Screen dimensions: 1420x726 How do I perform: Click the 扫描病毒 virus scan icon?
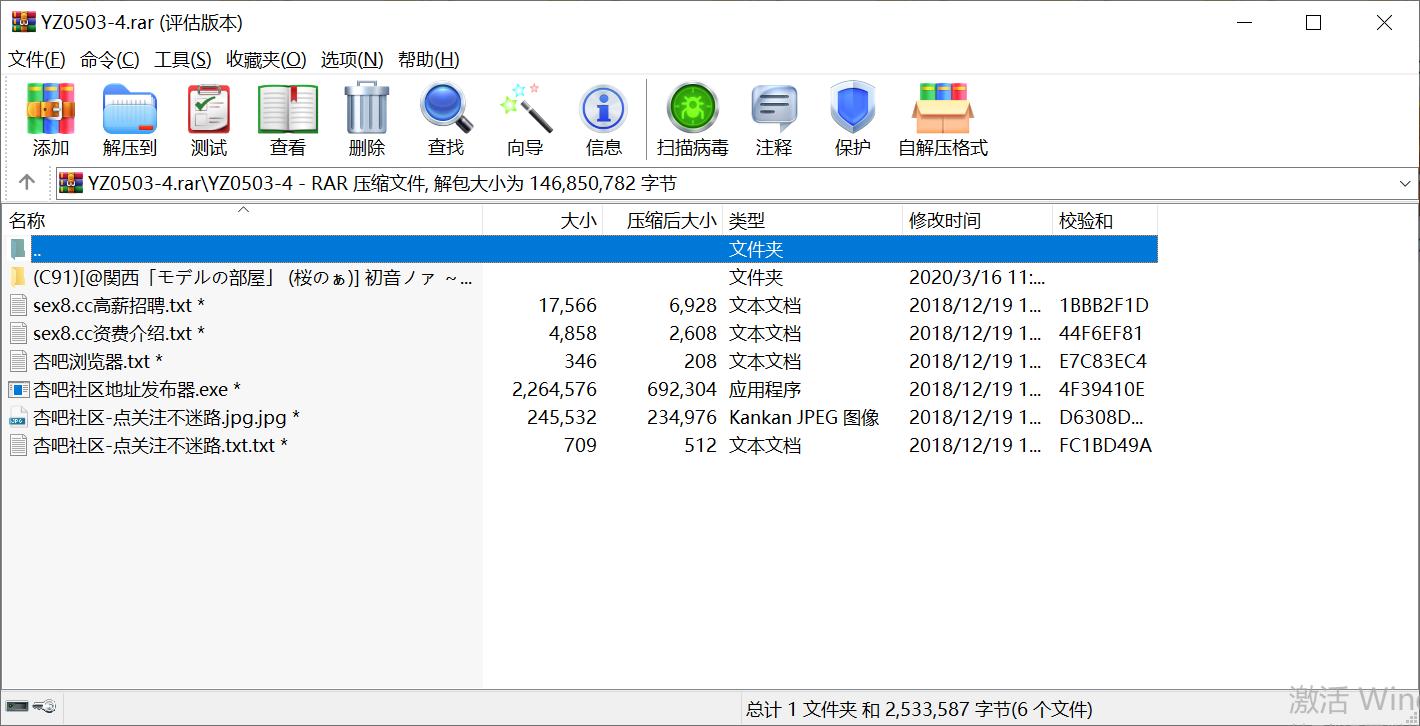pyautogui.click(x=693, y=120)
